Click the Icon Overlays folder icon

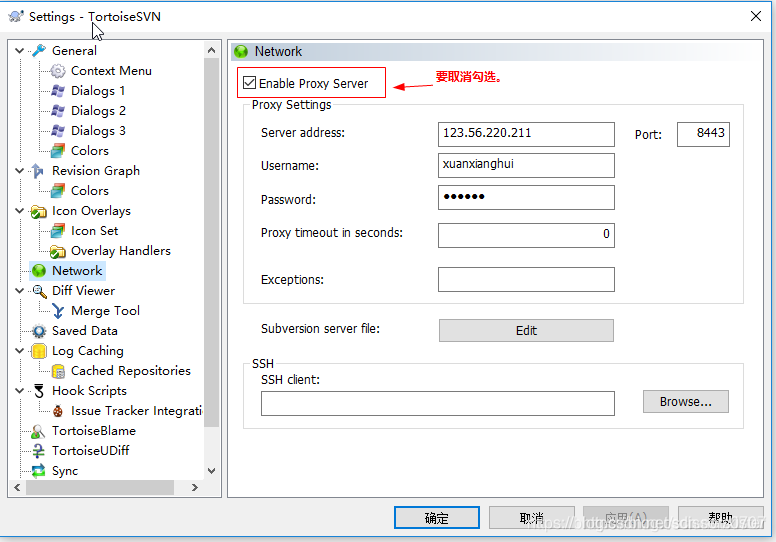pyautogui.click(x=39, y=211)
